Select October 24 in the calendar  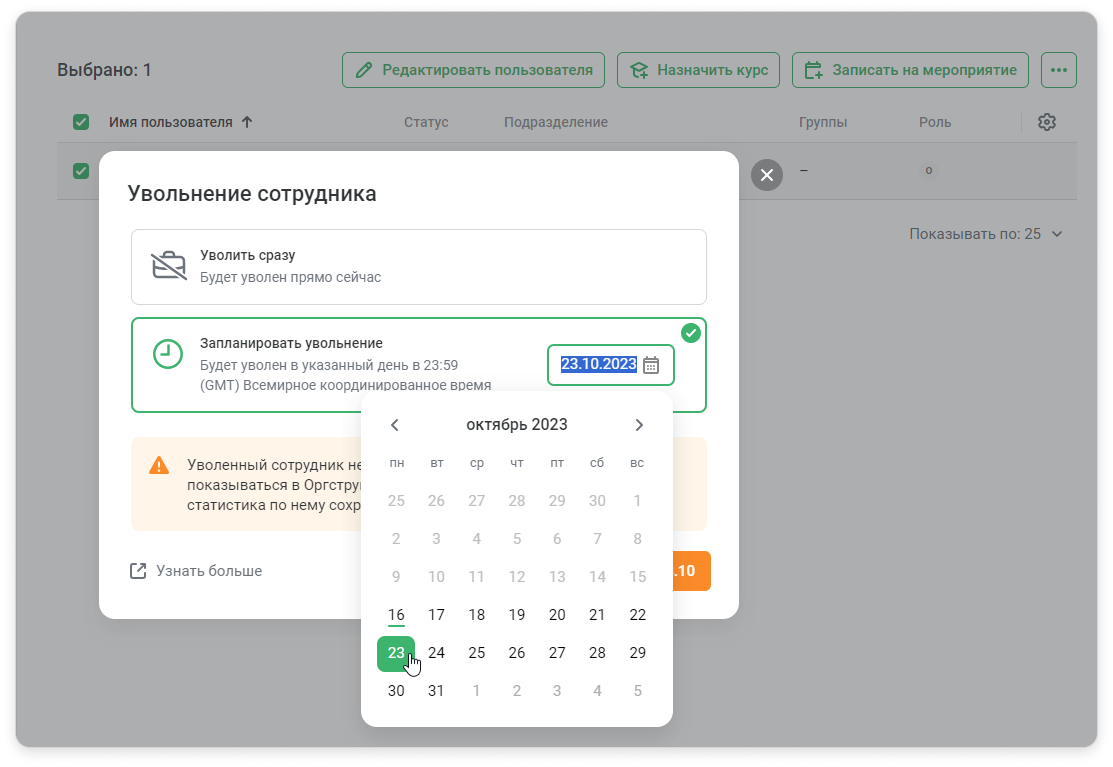437,653
